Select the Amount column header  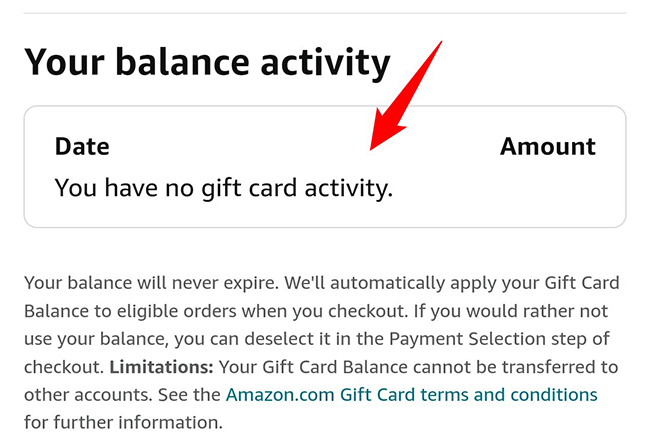pos(547,146)
